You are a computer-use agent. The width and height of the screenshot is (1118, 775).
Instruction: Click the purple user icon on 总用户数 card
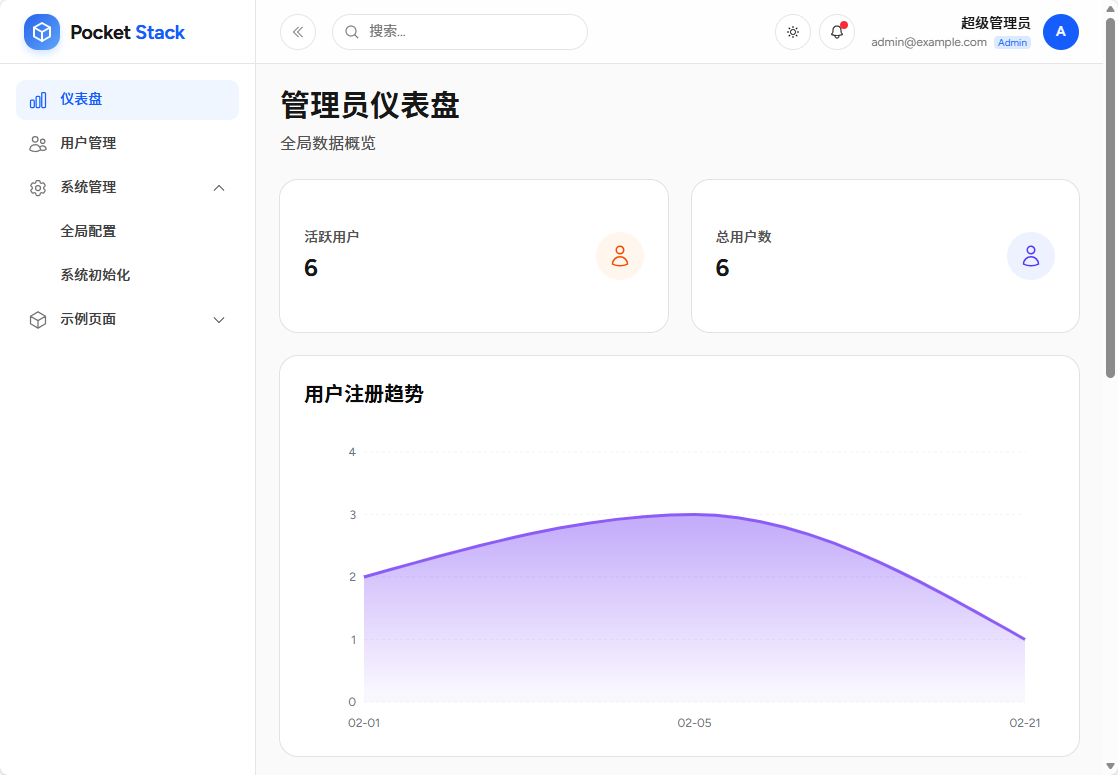(x=1031, y=256)
